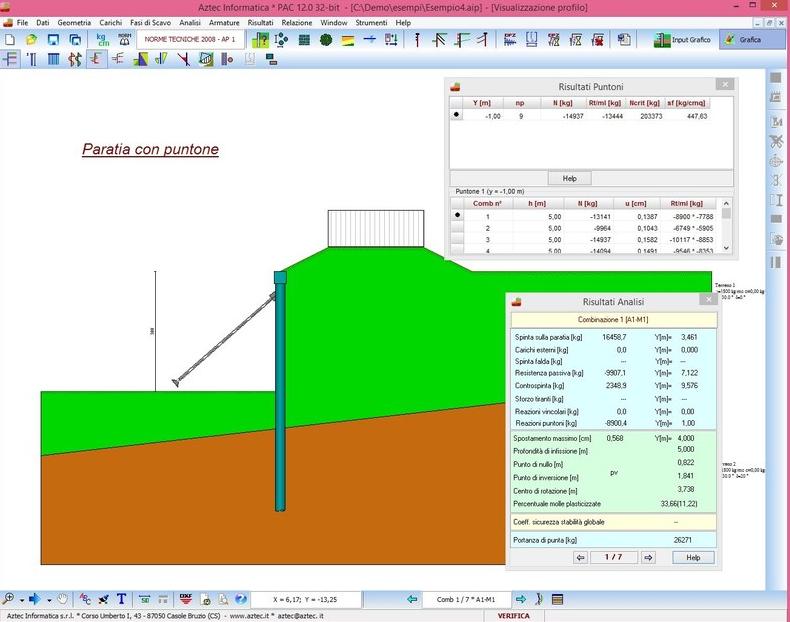Select the text T tool

pos(122,599)
